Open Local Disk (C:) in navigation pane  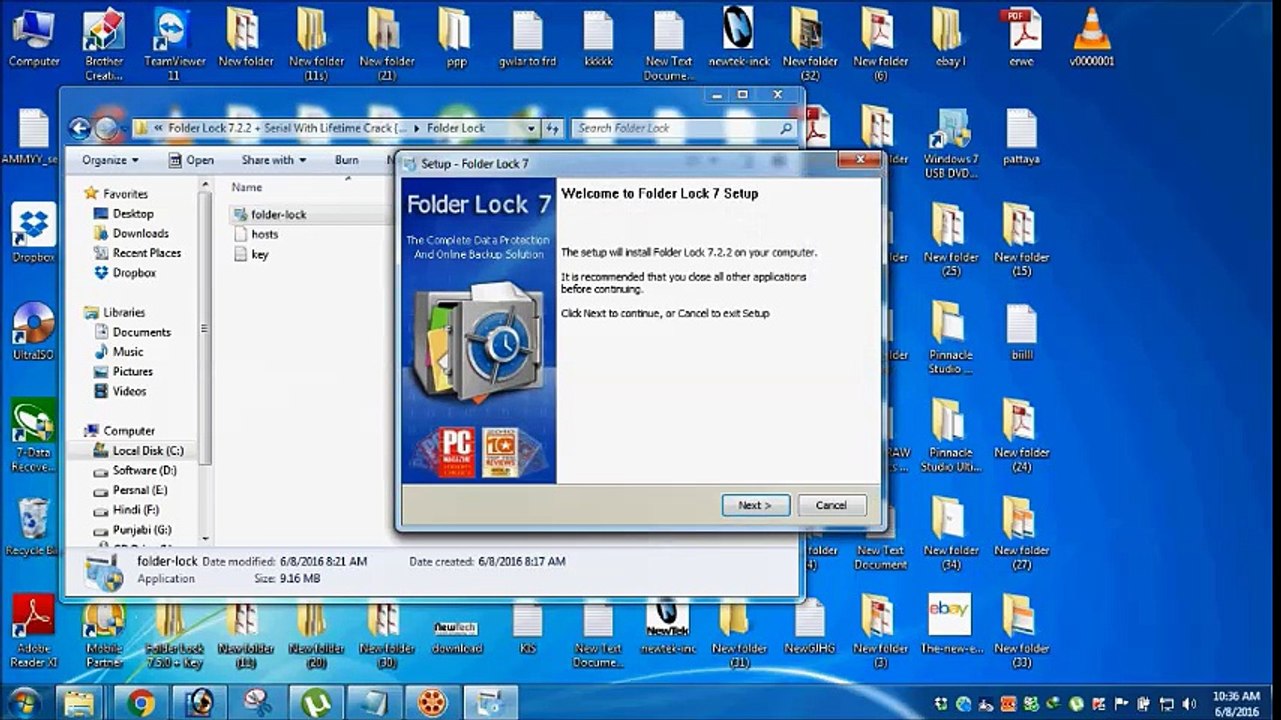click(x=138, y=451)
